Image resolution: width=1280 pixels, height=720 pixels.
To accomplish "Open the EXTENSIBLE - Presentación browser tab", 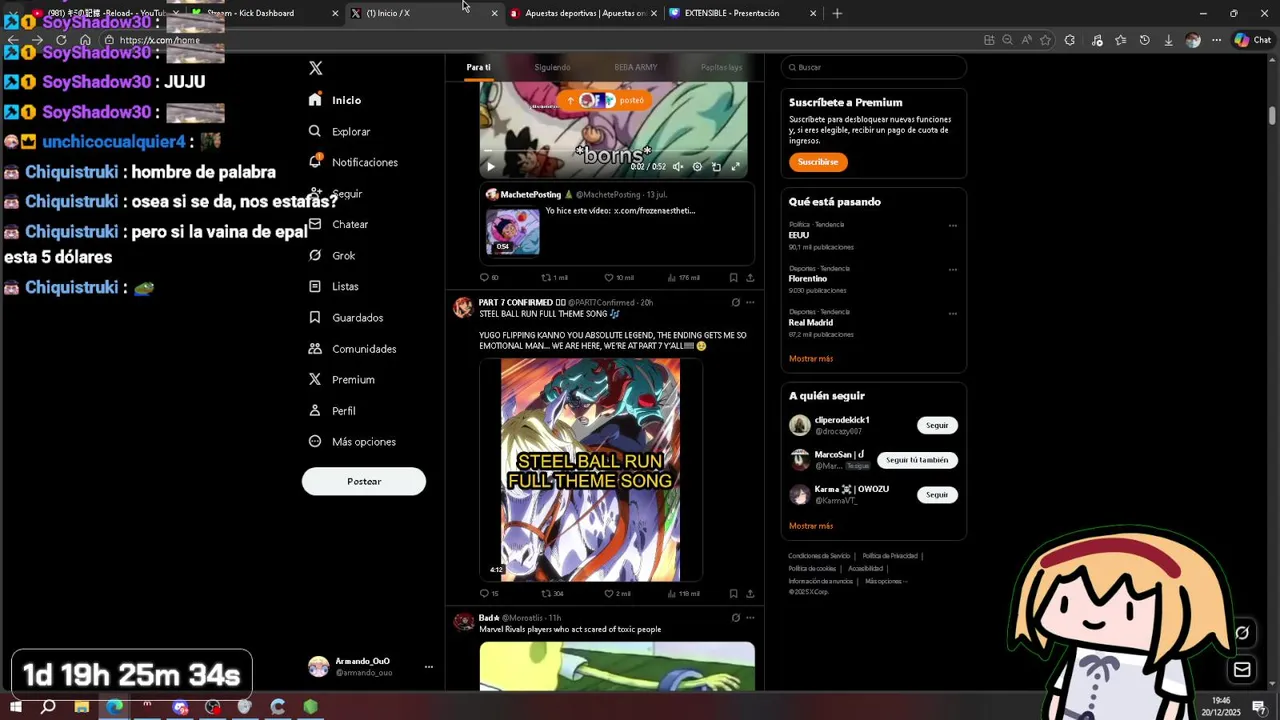I will pyautogui.click(x=742, y=13).
